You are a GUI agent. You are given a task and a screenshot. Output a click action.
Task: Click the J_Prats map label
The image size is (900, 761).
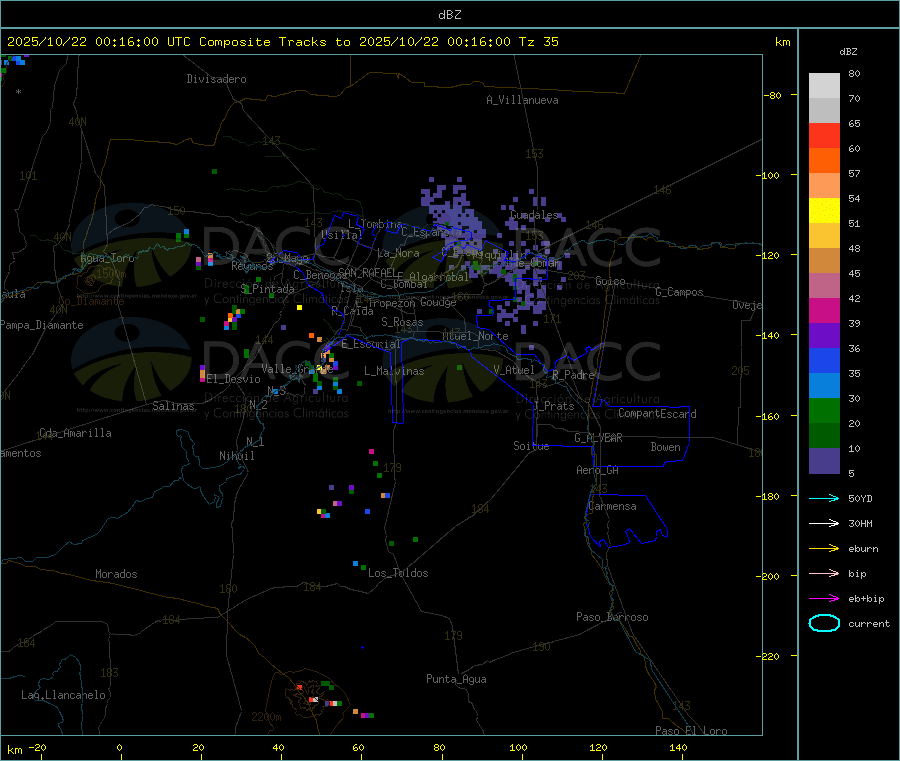pos(554,406)
